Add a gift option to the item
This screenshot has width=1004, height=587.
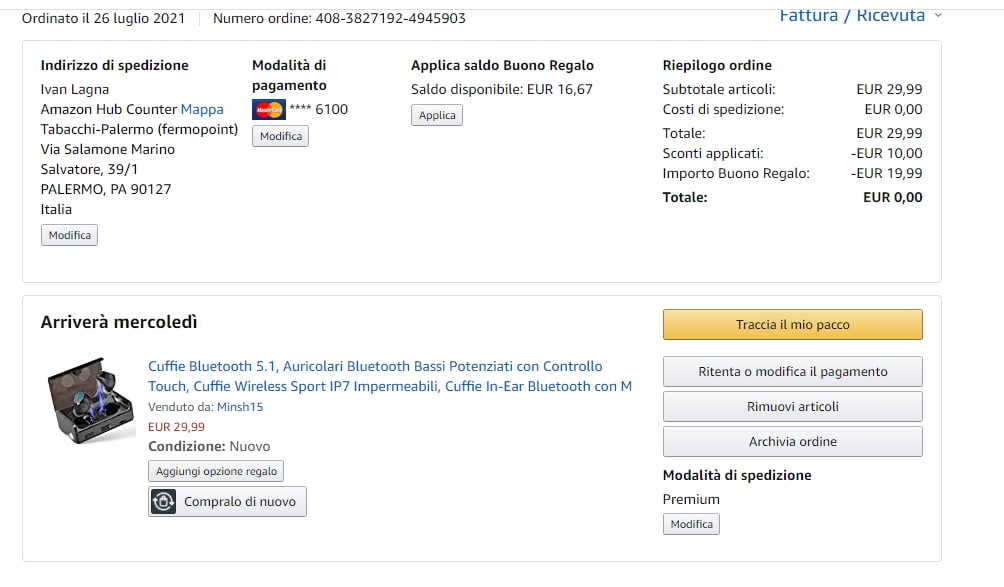pos(216,471)
